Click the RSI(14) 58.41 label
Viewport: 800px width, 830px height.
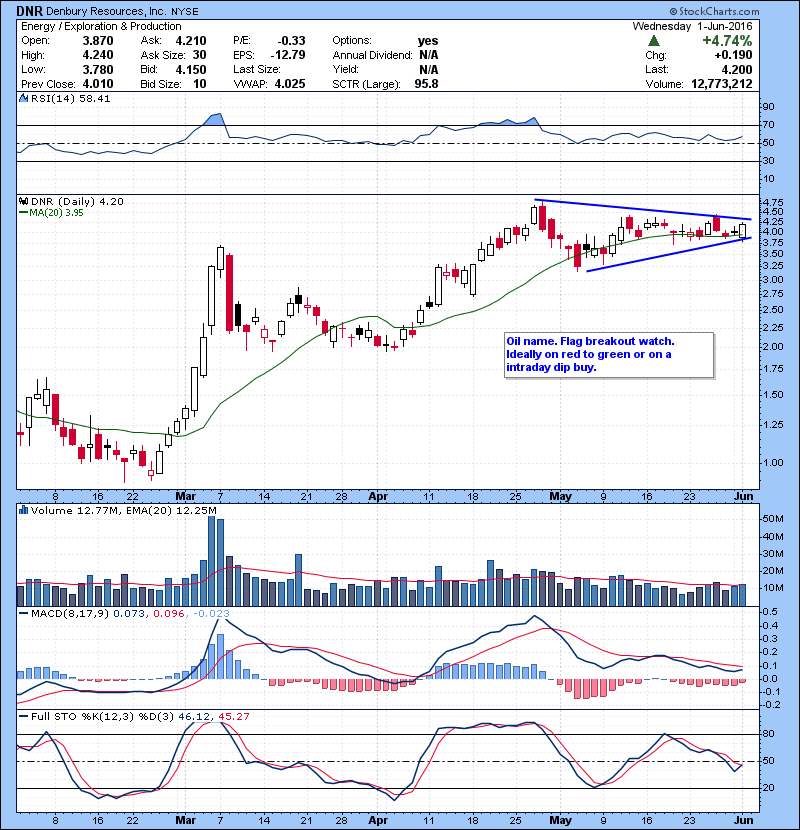70,98
